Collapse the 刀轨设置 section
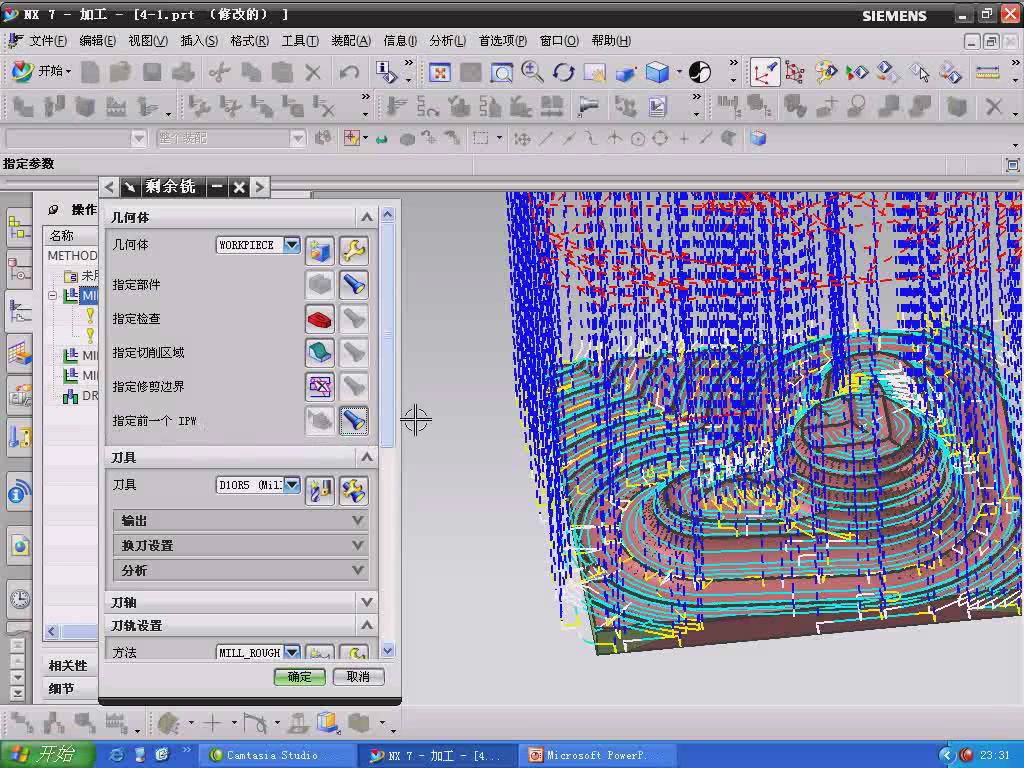 pyautogui.click(x=366, y=626)
